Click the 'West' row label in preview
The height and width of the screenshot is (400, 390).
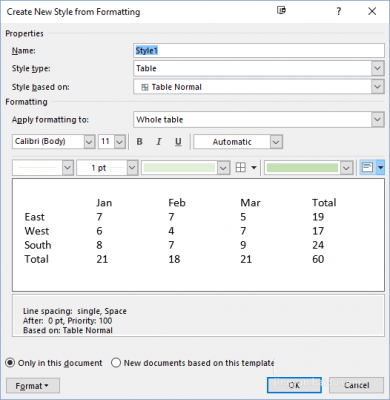[37, 231]
